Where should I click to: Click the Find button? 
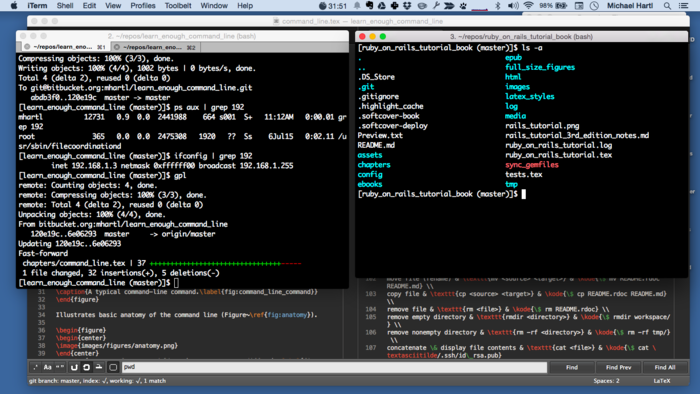(x=572, y=367)
